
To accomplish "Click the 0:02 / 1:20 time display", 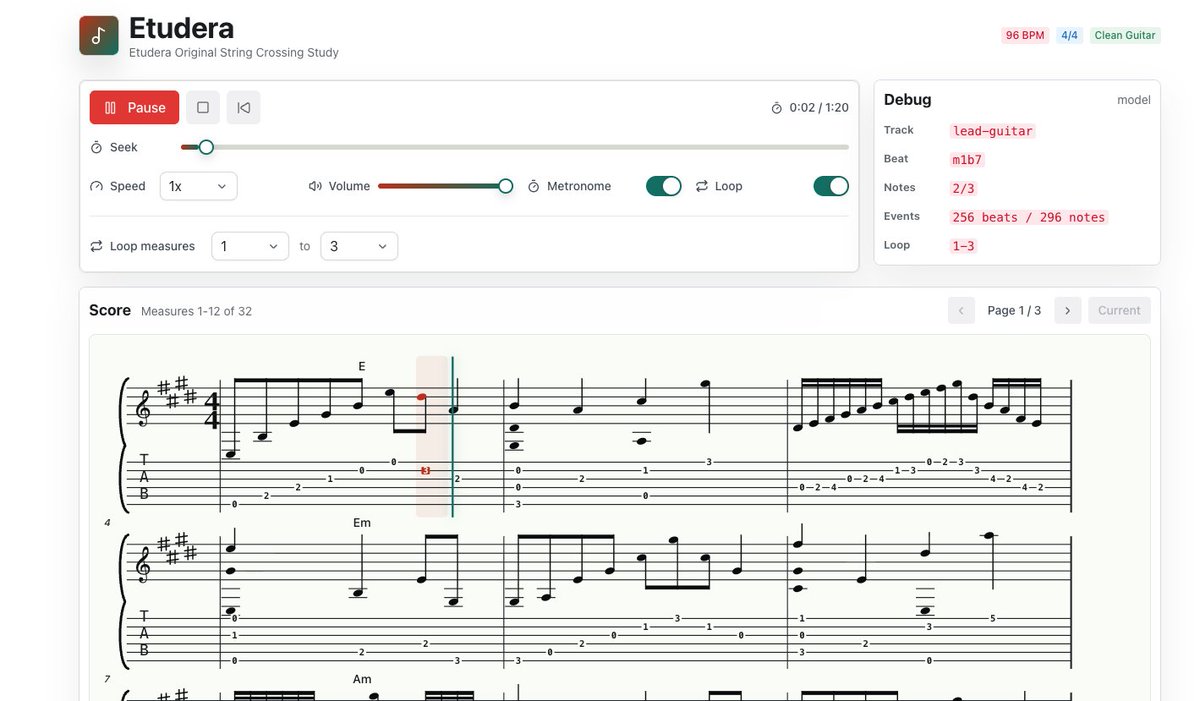I will 819,108.
